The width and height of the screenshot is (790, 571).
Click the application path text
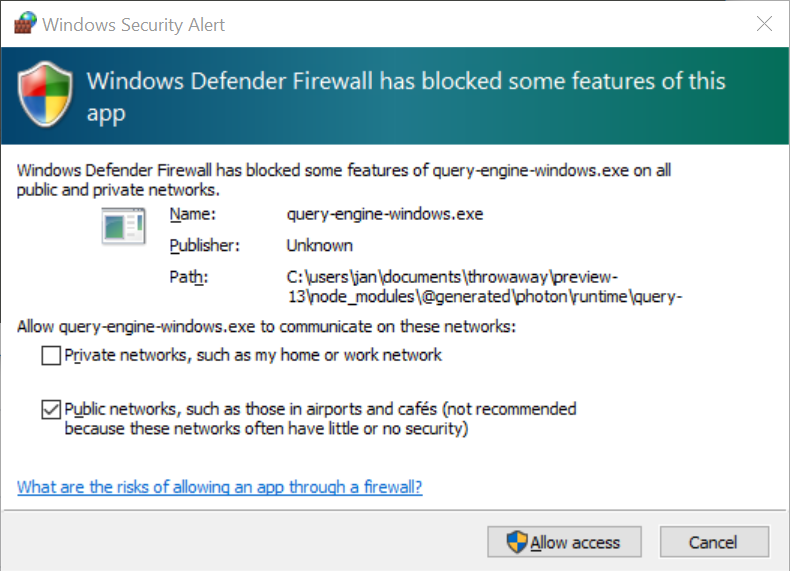point(484,287)
